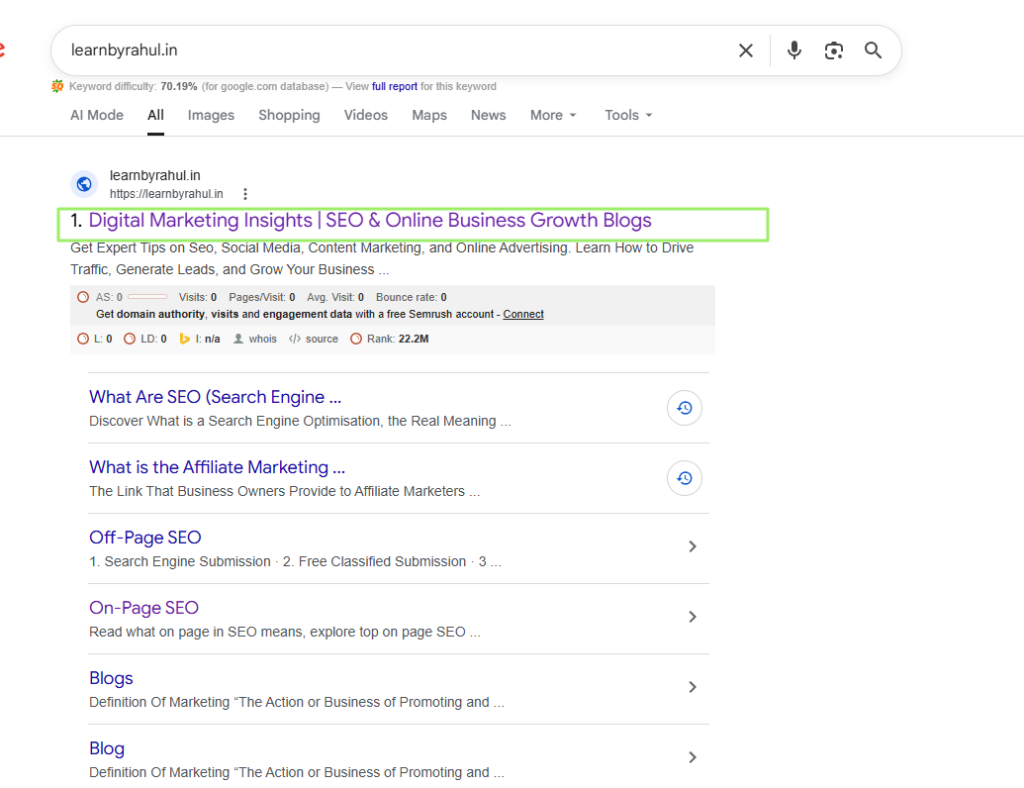Start voice search with microphone icon

coord(794,51)
